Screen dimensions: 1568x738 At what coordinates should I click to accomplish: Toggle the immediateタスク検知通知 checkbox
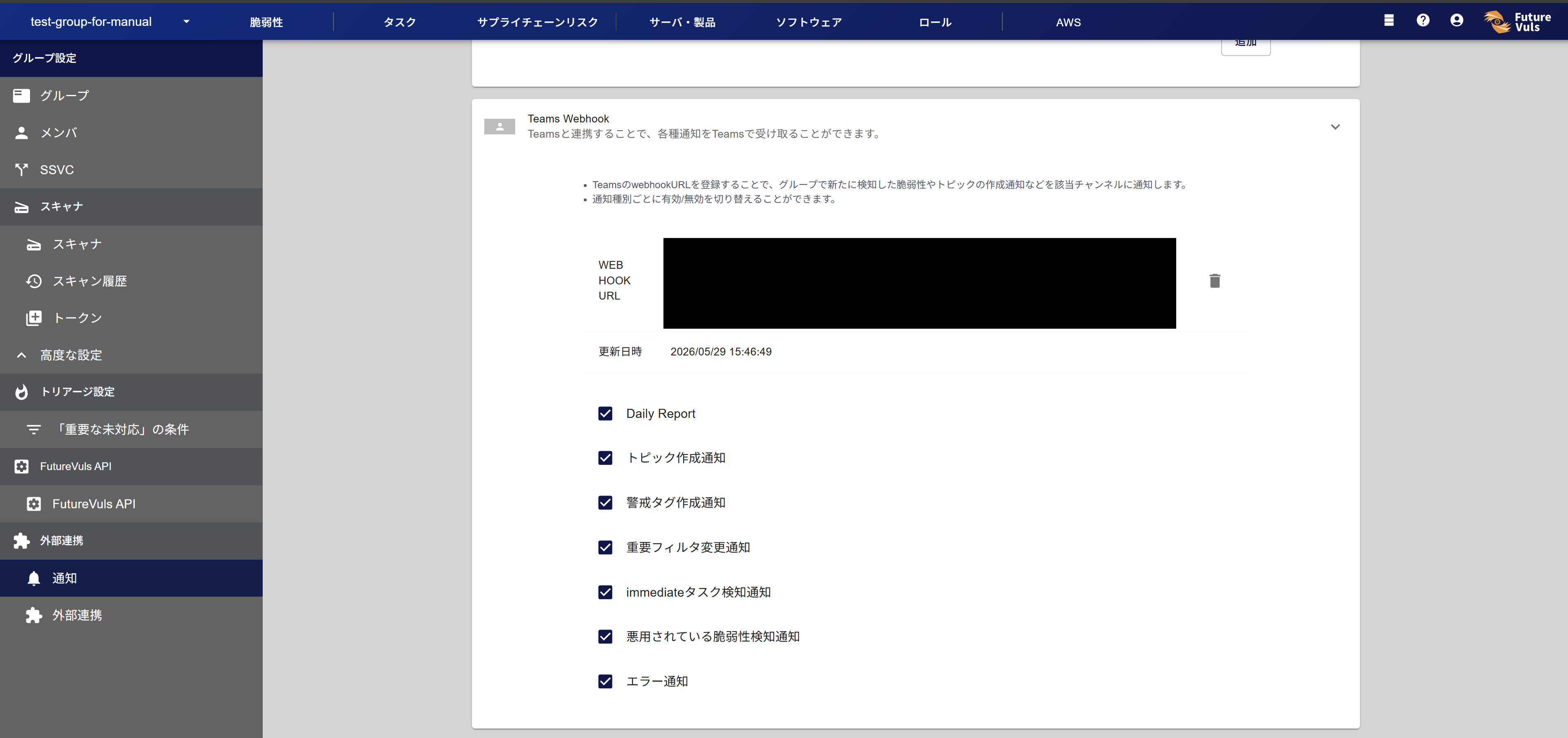[x=605, y=592]
